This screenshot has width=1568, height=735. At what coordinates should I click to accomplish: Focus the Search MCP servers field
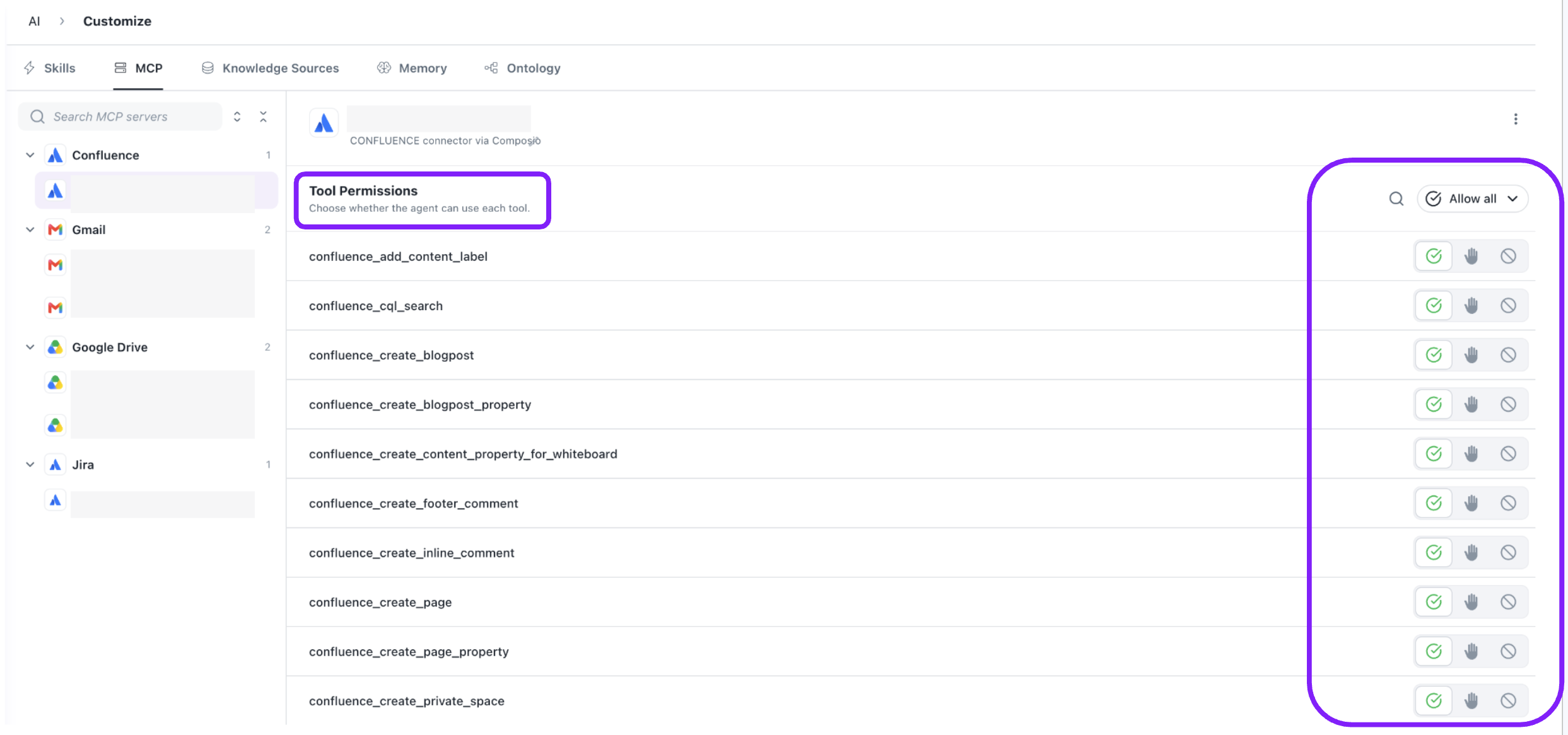coord(120,117)
